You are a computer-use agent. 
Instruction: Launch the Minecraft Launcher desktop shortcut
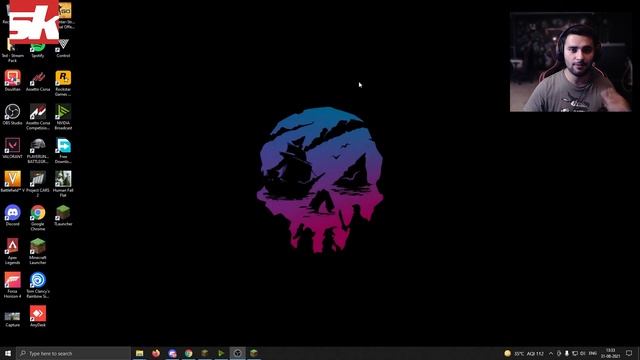pos(38,251)
